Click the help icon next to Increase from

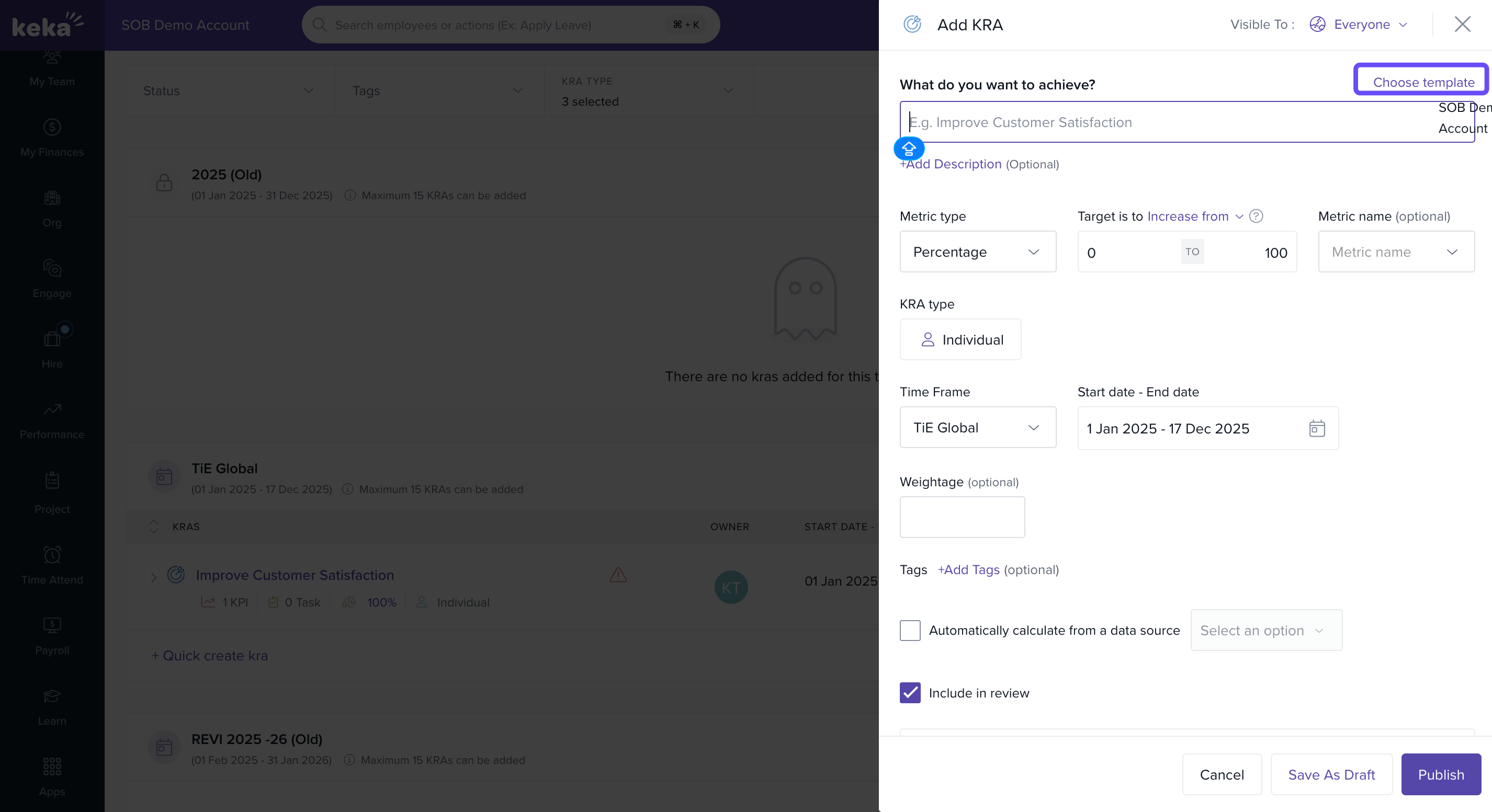point(1256,216)
